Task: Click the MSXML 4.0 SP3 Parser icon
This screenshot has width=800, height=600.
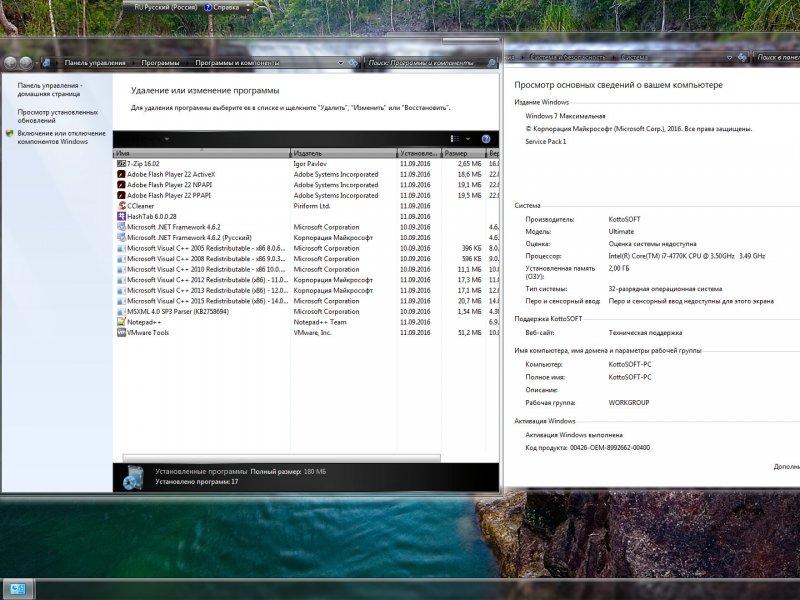Action: (121, 312)
